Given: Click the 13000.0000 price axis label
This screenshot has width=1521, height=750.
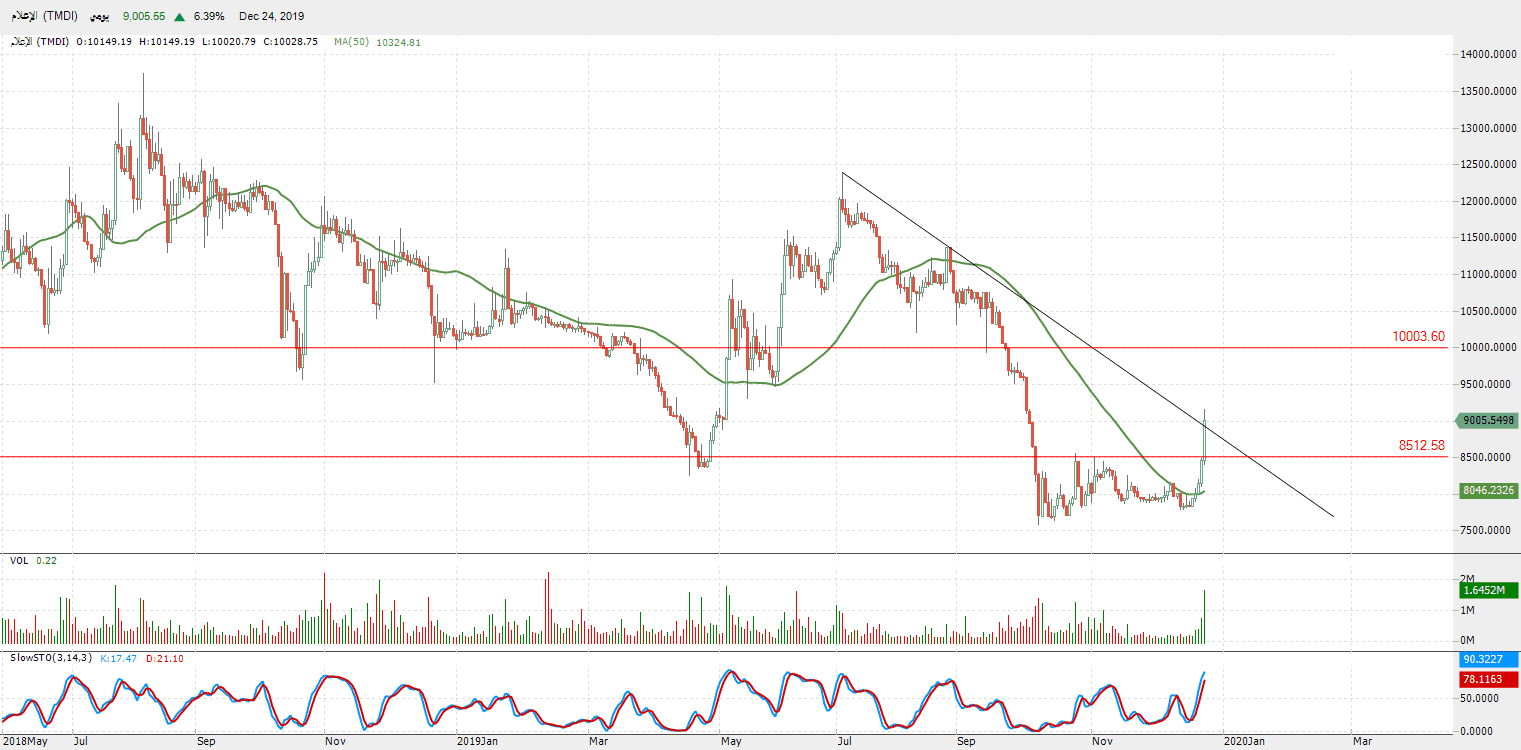Looking at the screenshot, I should tap(1486, 128).
